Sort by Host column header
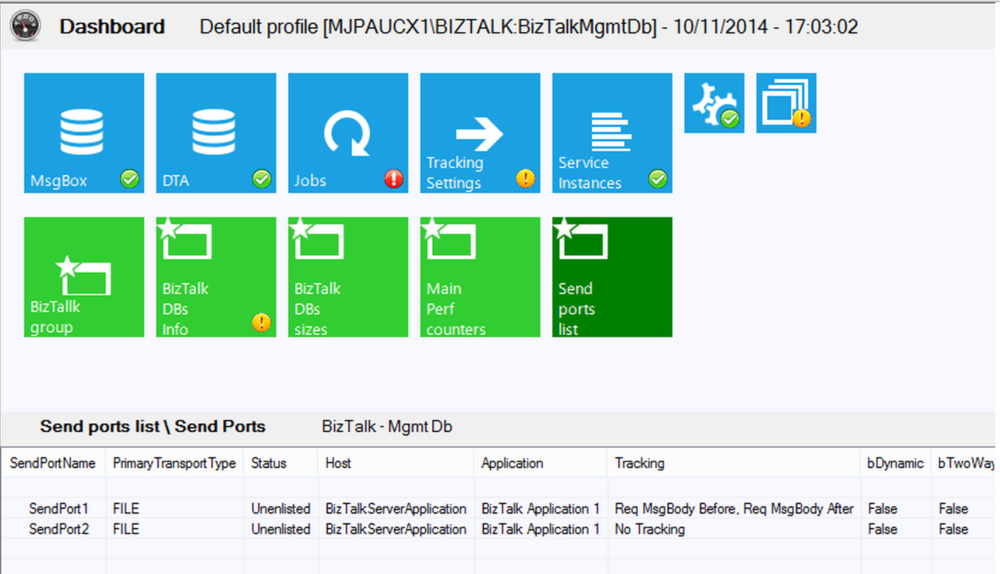The image size is (1000, 574). click(x=396, y=463)
